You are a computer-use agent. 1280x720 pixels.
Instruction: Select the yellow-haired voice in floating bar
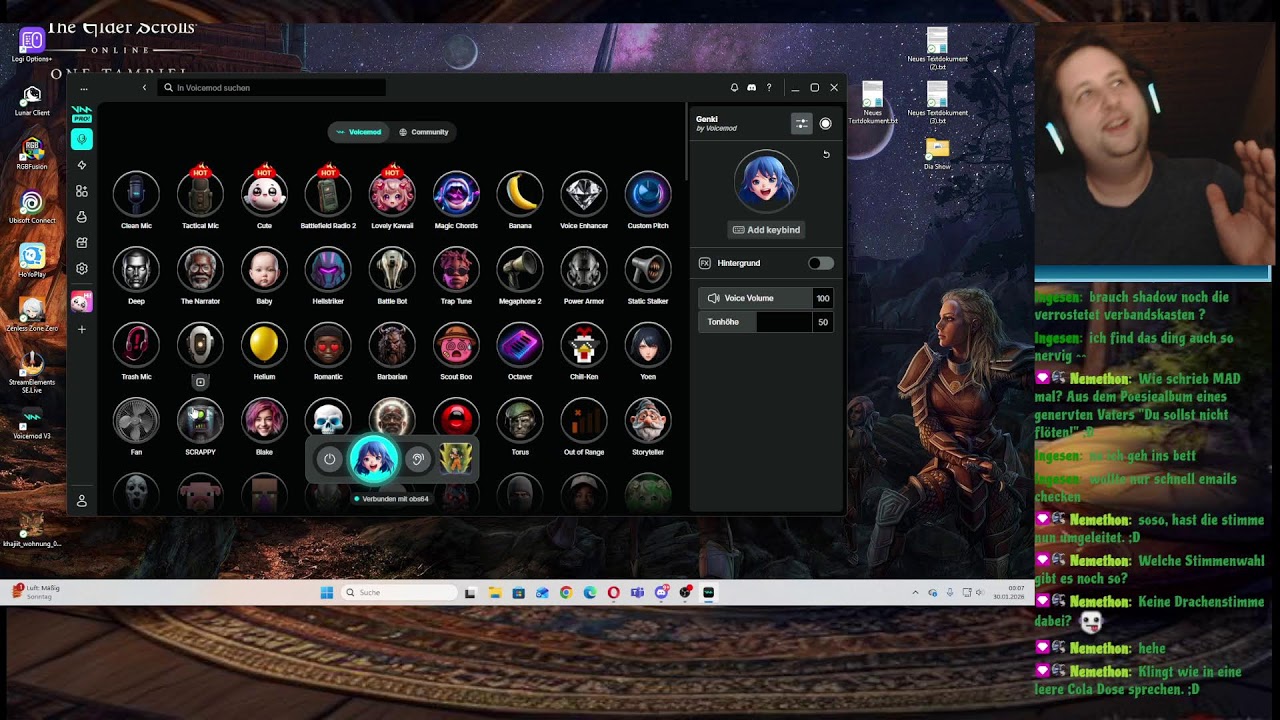[456, 459]
